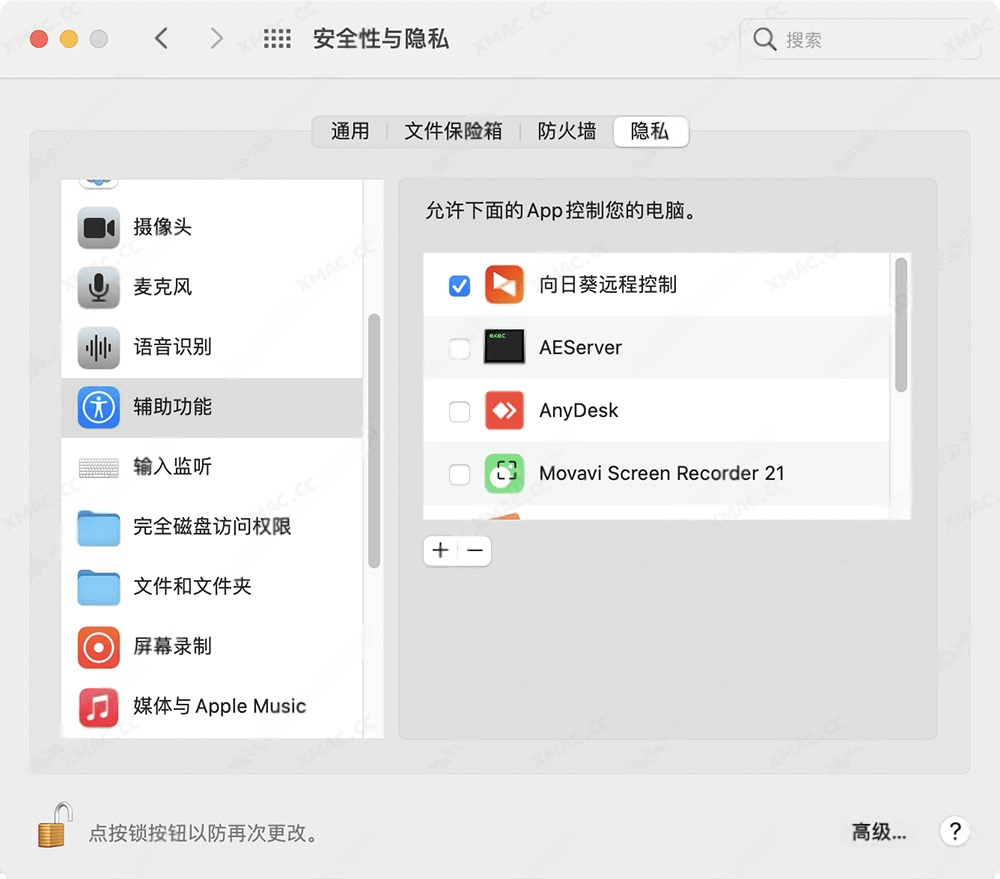
Task: Enable AnyDesk to control the computer
Action: [459, 411]
